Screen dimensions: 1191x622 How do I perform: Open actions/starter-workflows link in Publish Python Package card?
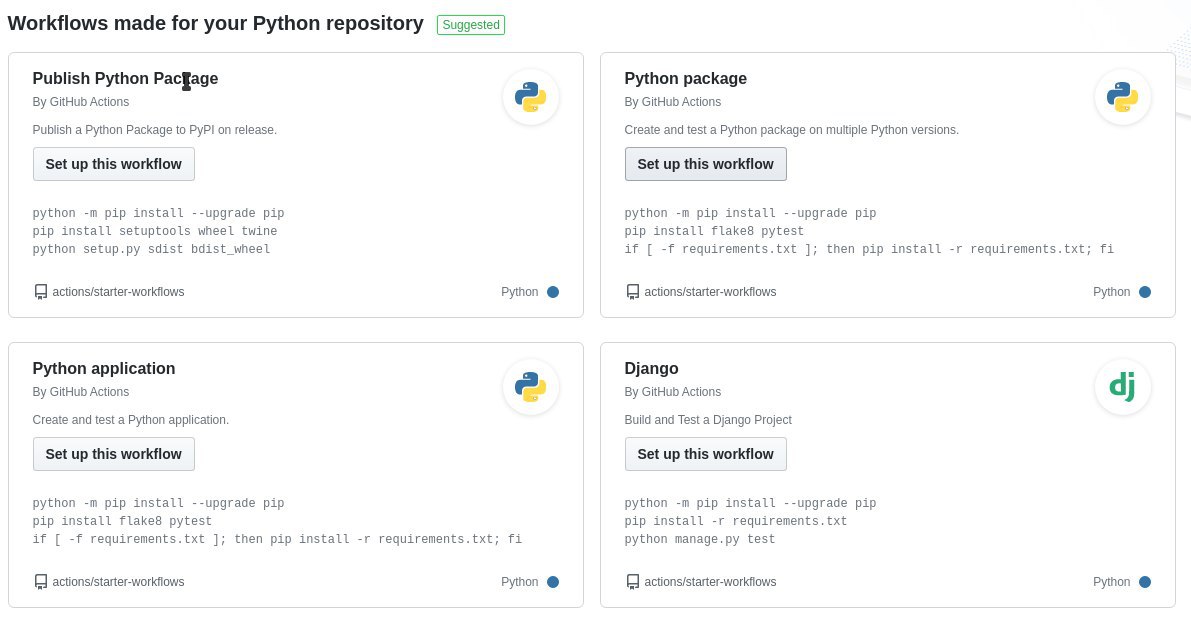(x=118, y=292)
